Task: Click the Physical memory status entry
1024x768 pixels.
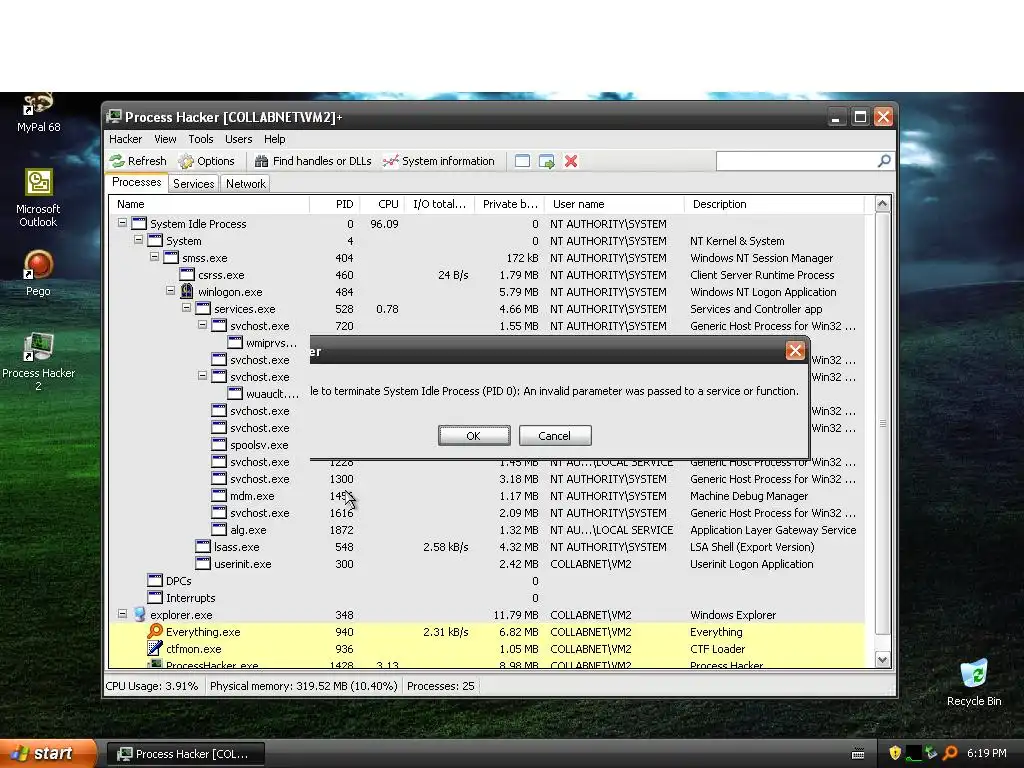Action: 303,686
